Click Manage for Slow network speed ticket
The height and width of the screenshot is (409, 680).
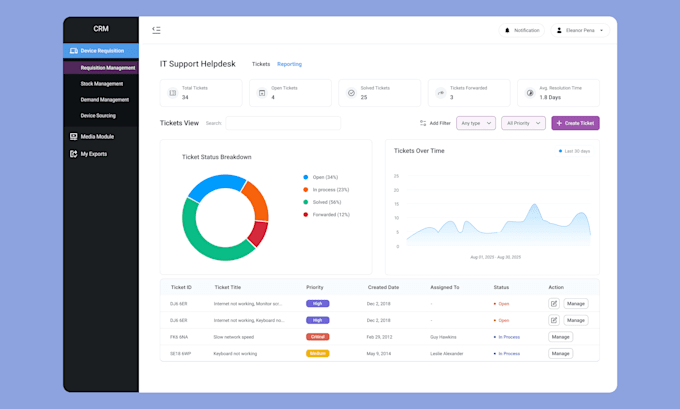click(560, 337)
